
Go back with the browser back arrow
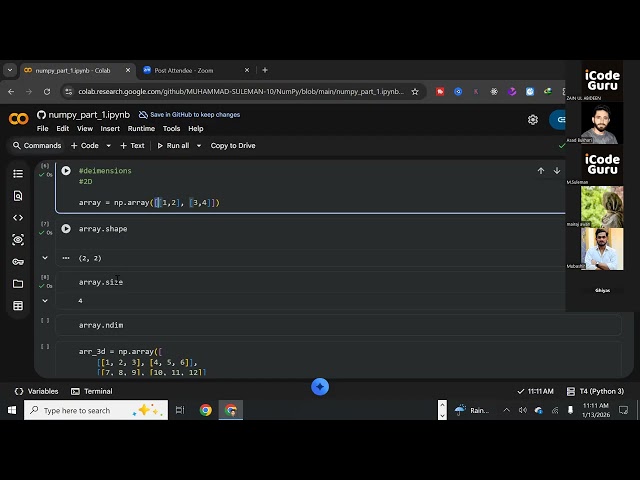(11, 92)
